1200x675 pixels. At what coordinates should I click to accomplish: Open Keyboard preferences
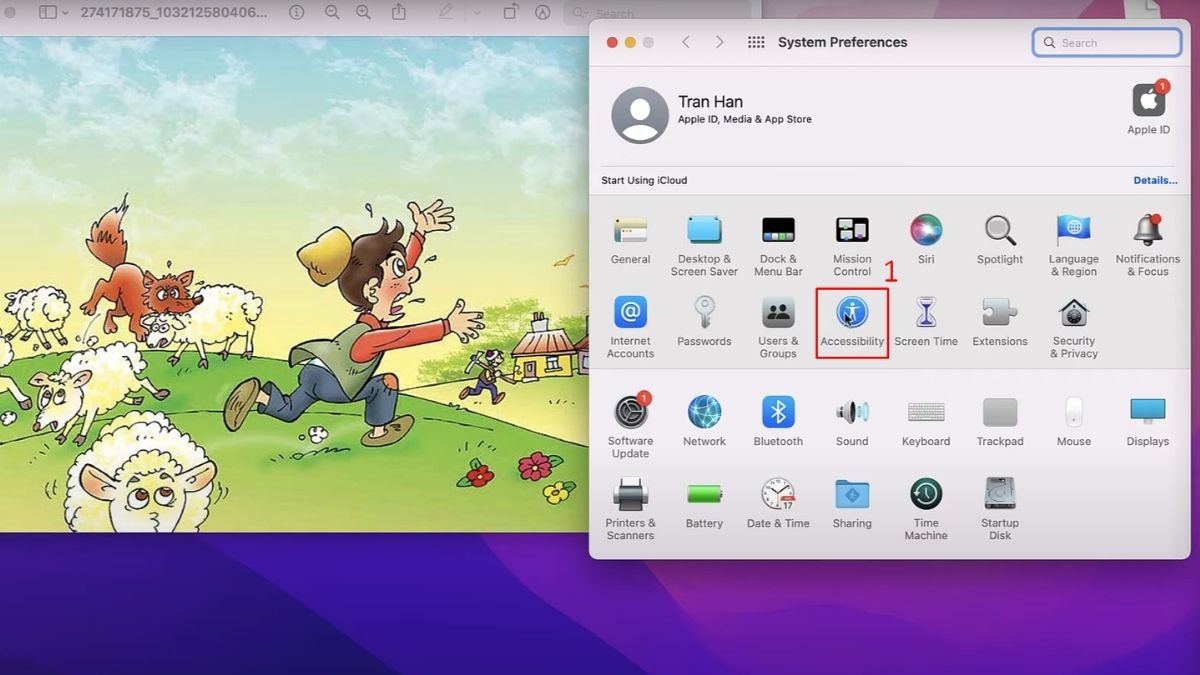(926, 421)
